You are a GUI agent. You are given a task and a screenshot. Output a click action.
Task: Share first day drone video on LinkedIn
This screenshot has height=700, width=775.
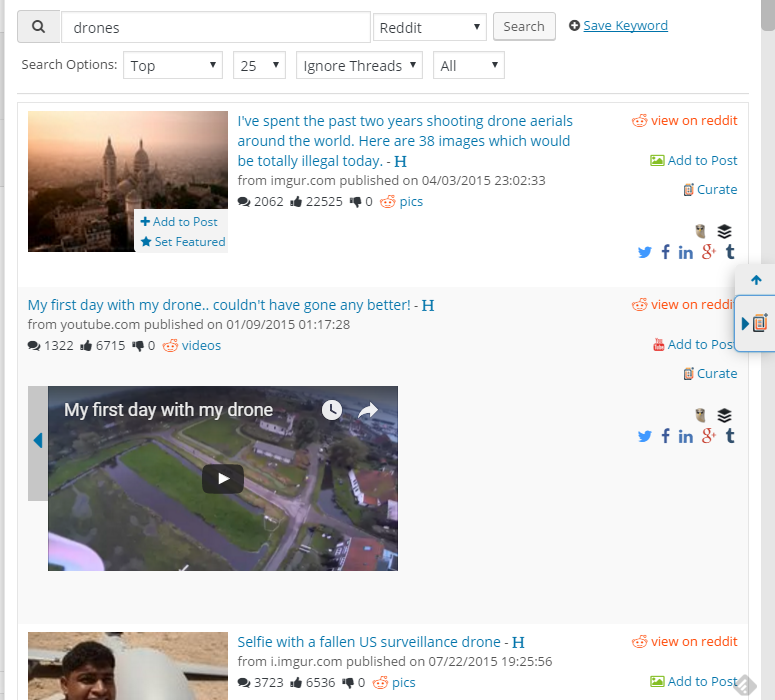[686, 437]
